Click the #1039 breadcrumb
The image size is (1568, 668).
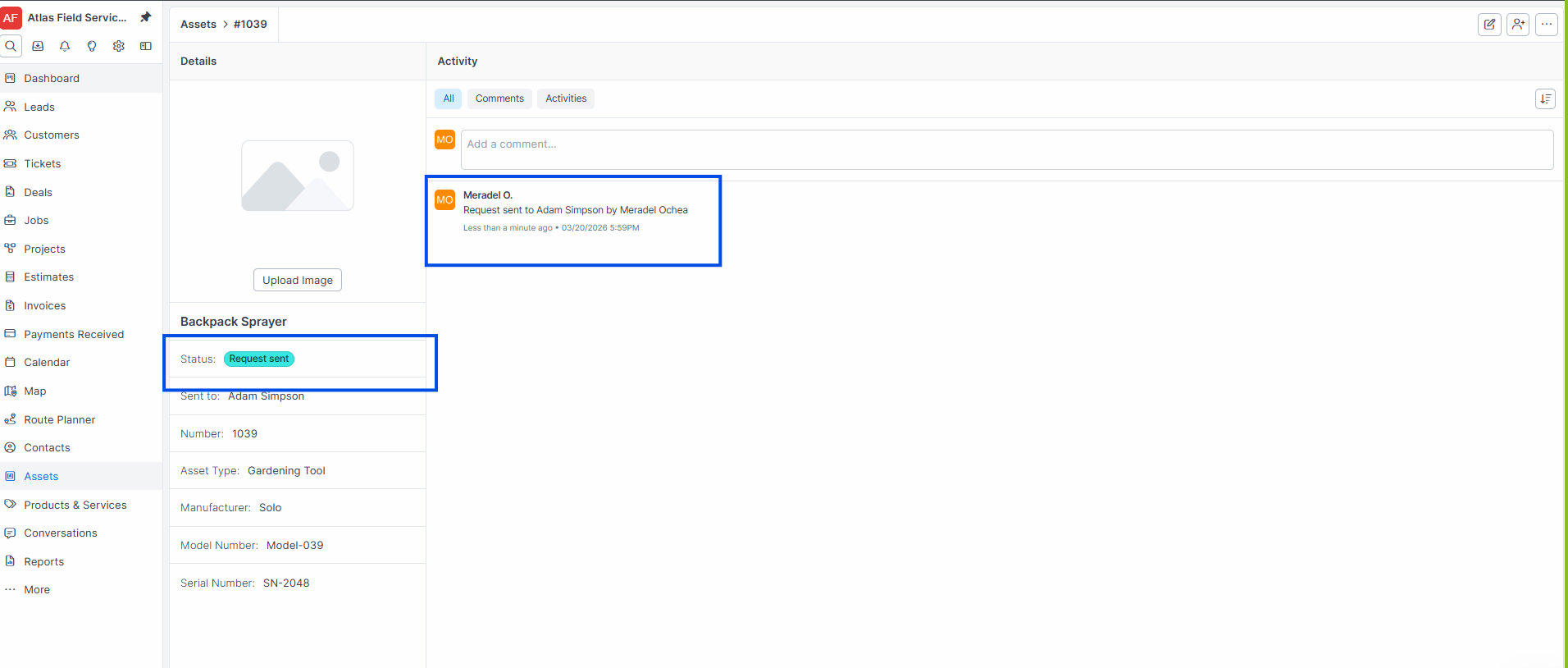(250, 24)
